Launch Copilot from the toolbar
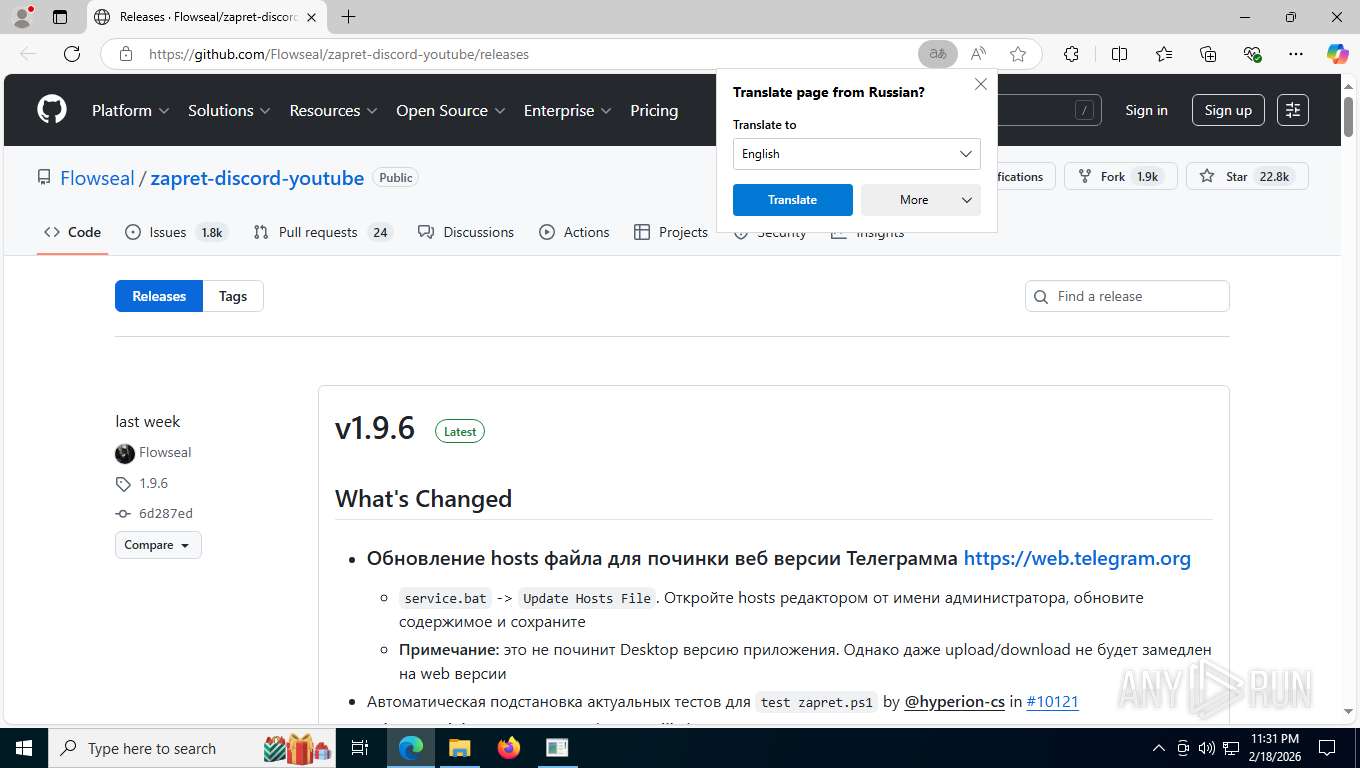1360x768 pixels. [1337, 54]
